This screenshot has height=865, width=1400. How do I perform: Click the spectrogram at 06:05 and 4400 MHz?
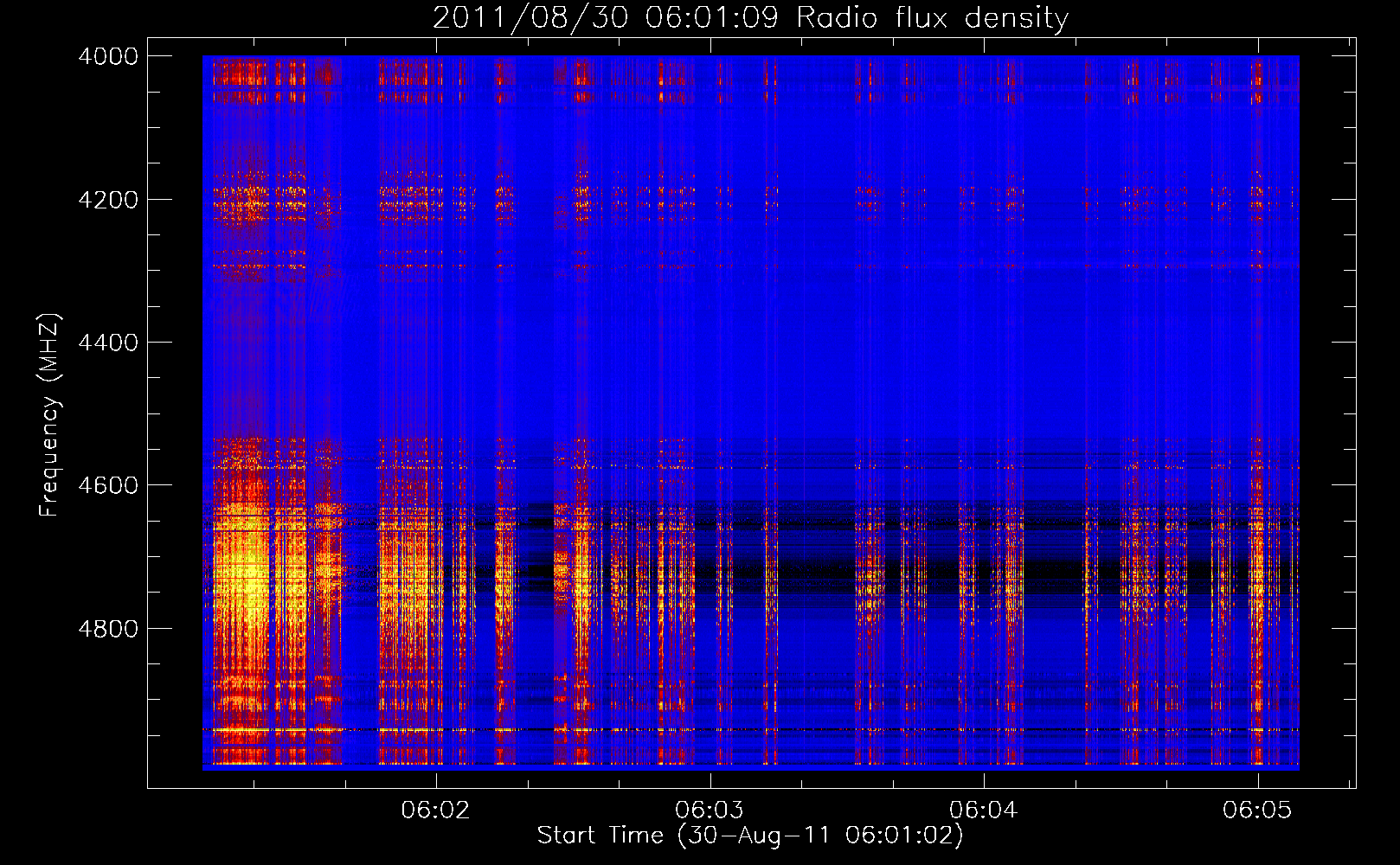pos(1257,343)
